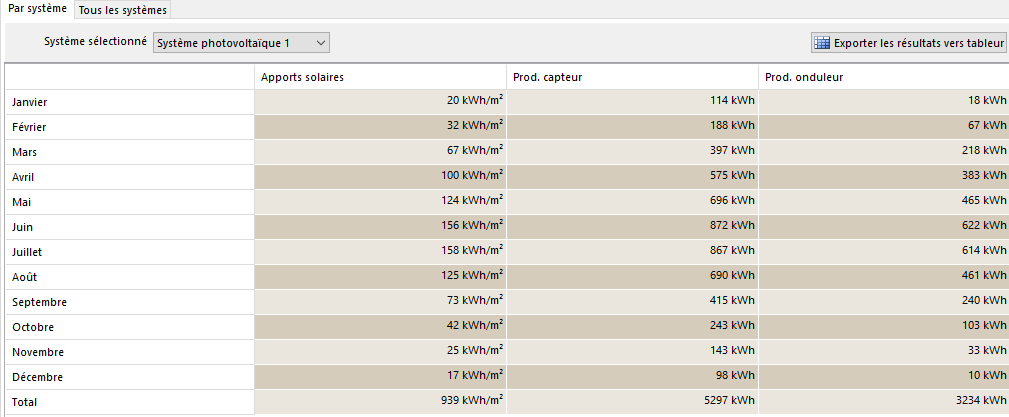1009x417 pixels.
Task: Select the 5297 kWh total capteur cell
Action: tap(632, 402)
